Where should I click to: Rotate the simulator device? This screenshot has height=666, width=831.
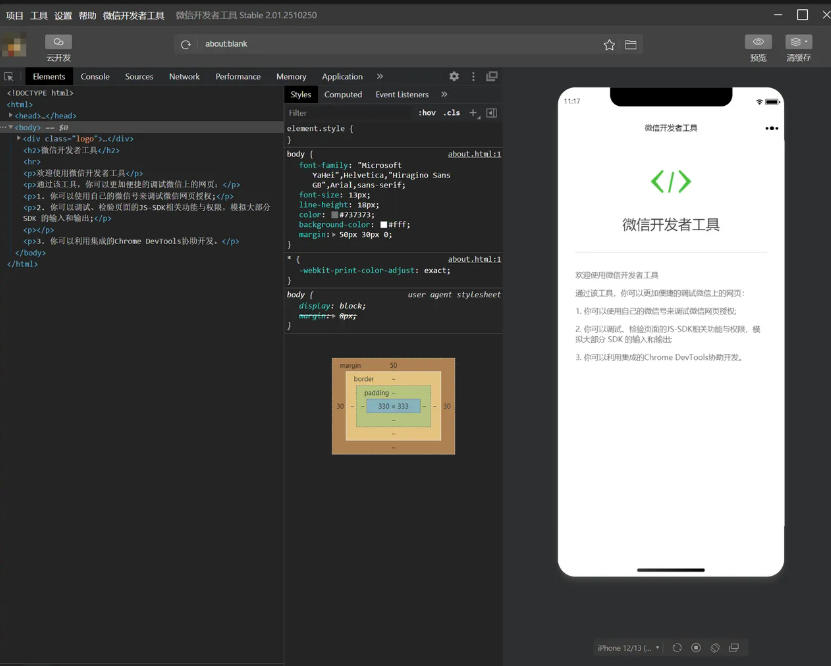715,647
